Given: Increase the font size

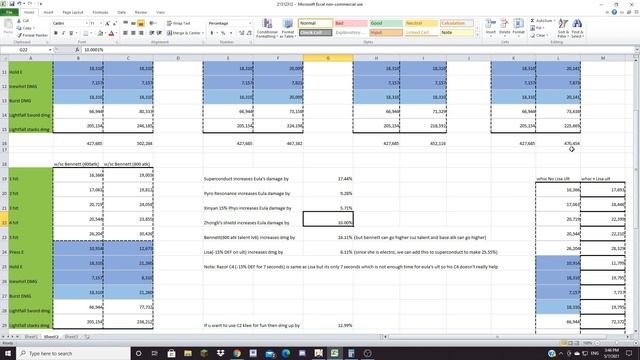Looking at the screenshot, I should (x=107, y=23).
